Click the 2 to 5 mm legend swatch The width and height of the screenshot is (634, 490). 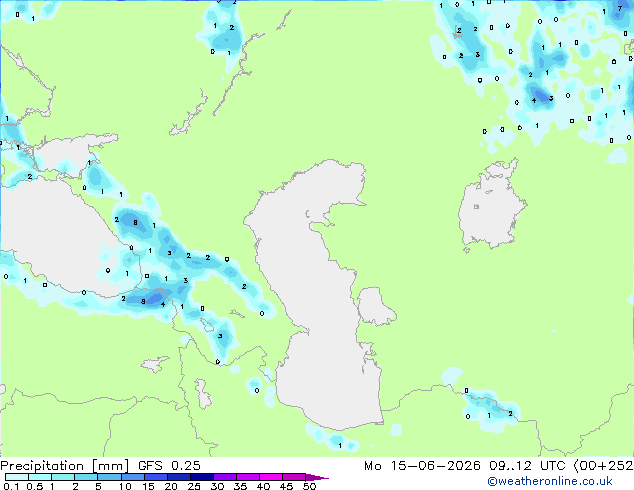pyautogui.click(x=86, y=477)
